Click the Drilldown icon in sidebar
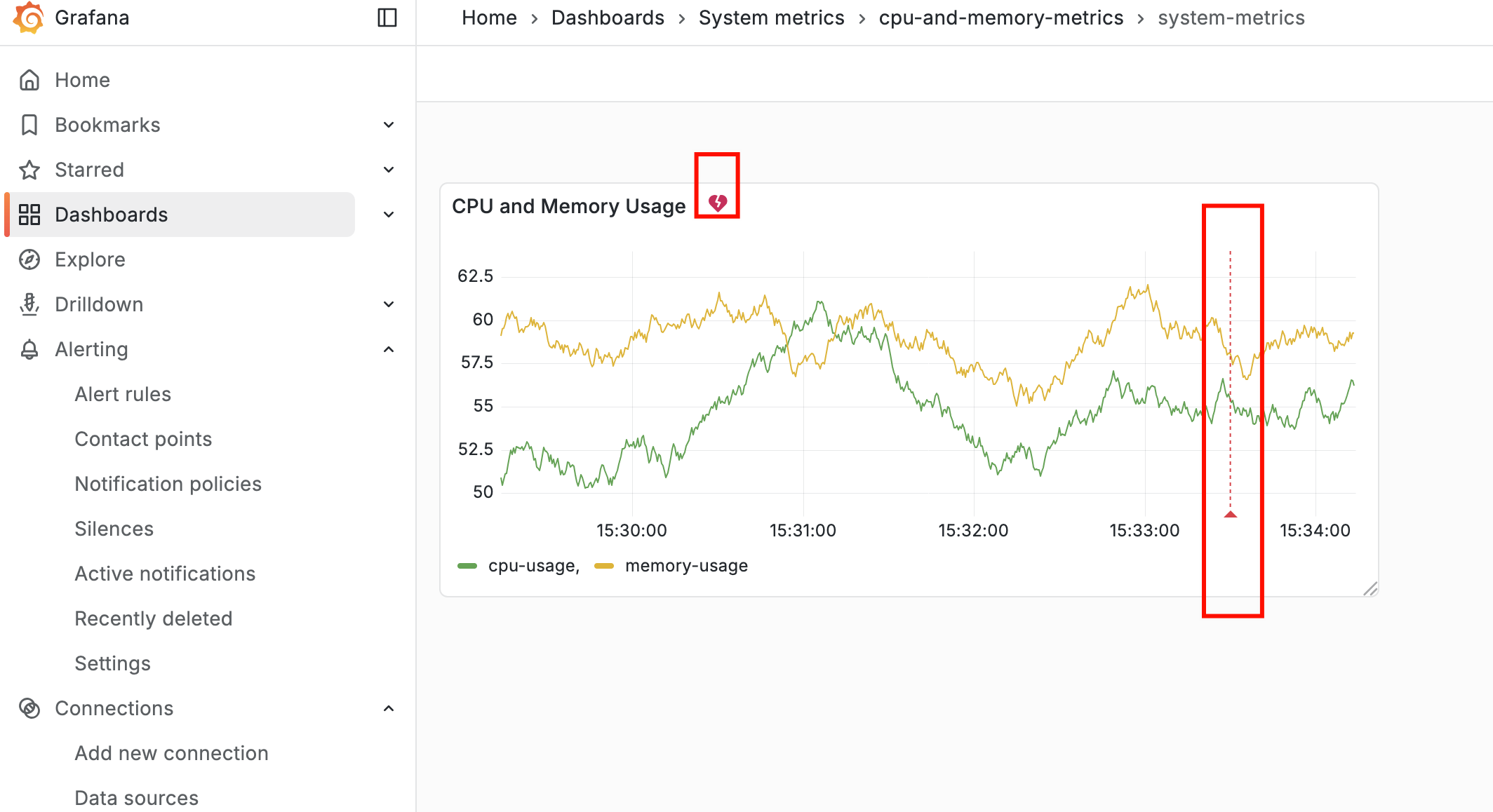The width and height of the screenshot is (1493, 812). coord(29,304)
